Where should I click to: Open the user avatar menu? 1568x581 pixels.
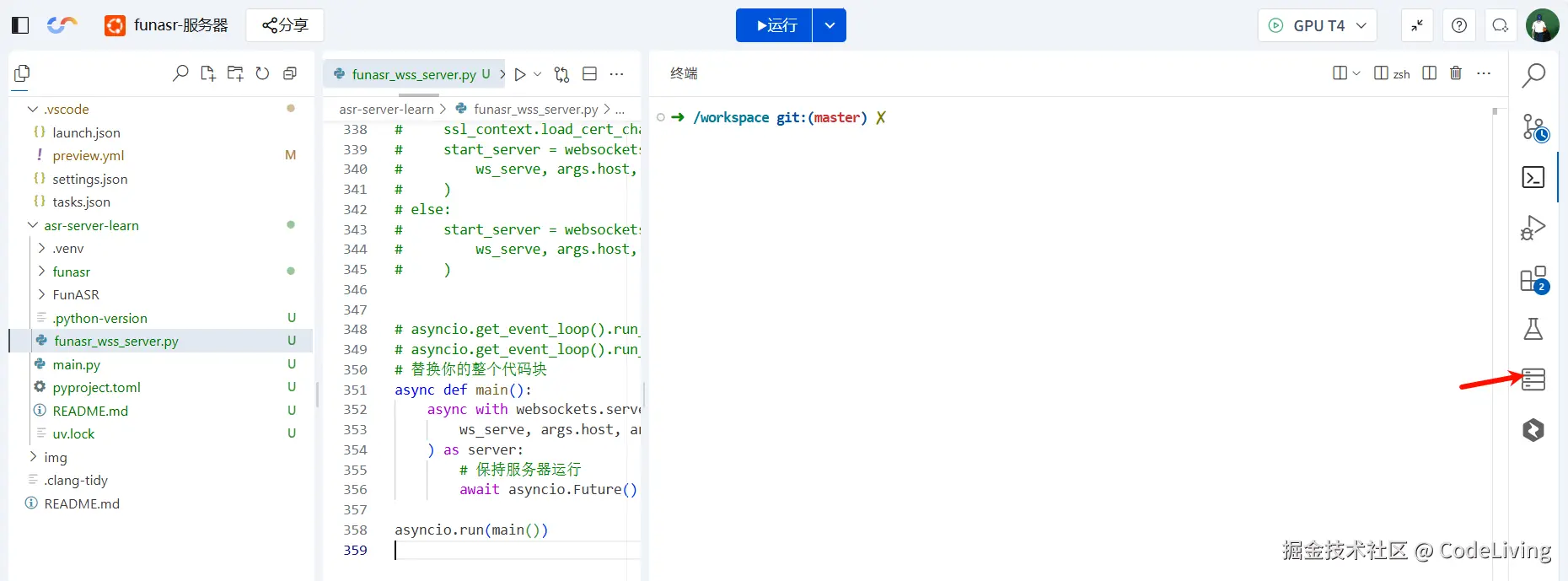1542,25
